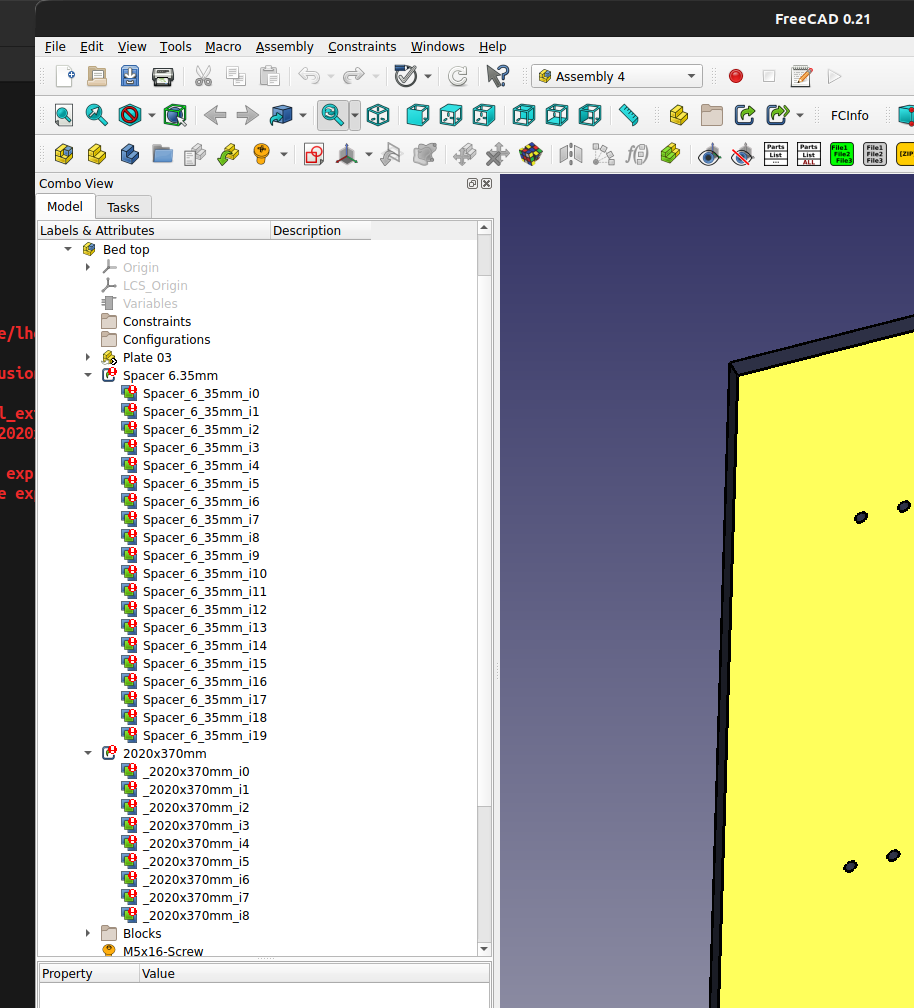Click the Value column header
Viewport: 914px width, 1008px height.
coord(314,973)
